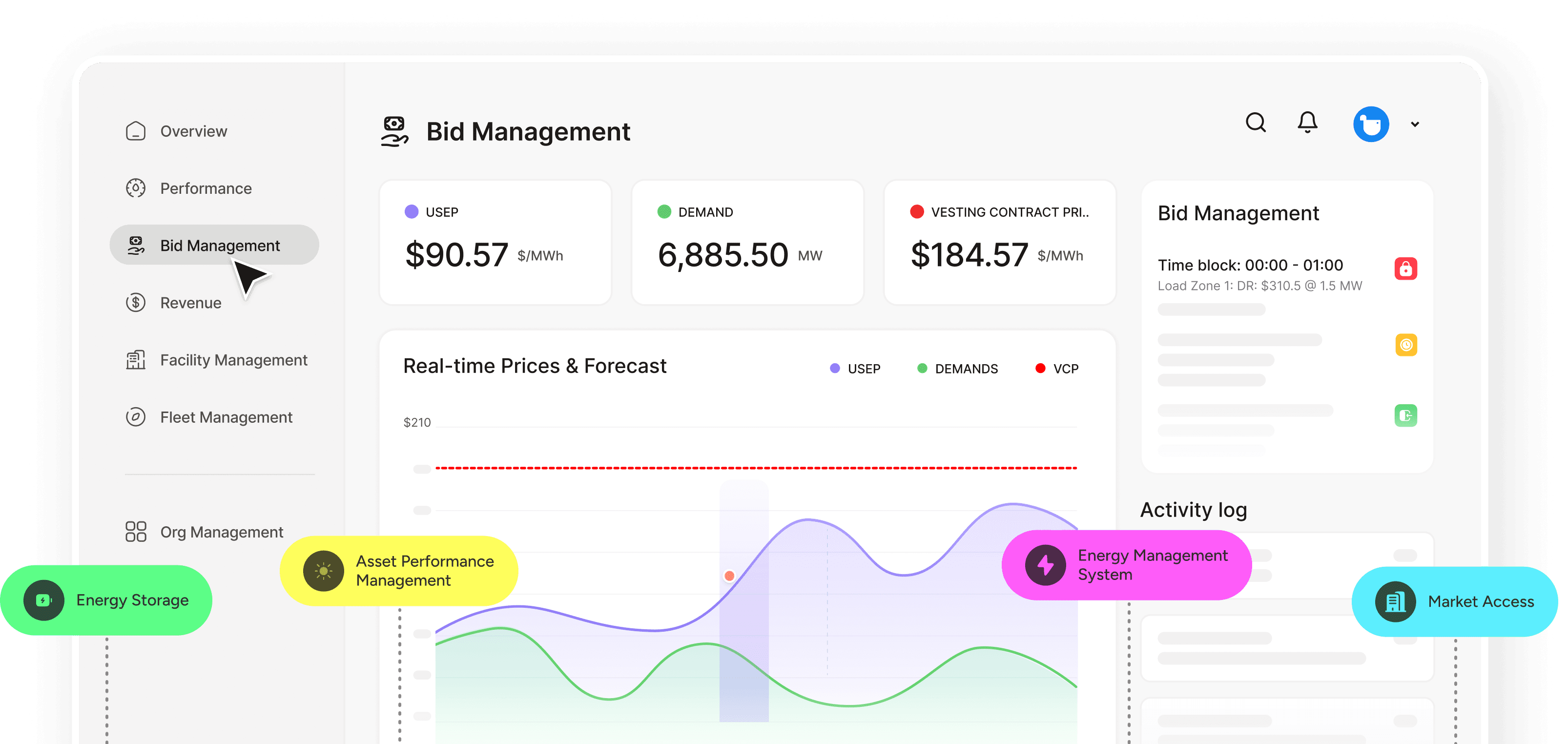This screenshot has height=744, width=1568.
Task: Click the orange data point on the chart
Action: (x=729, y=576)
